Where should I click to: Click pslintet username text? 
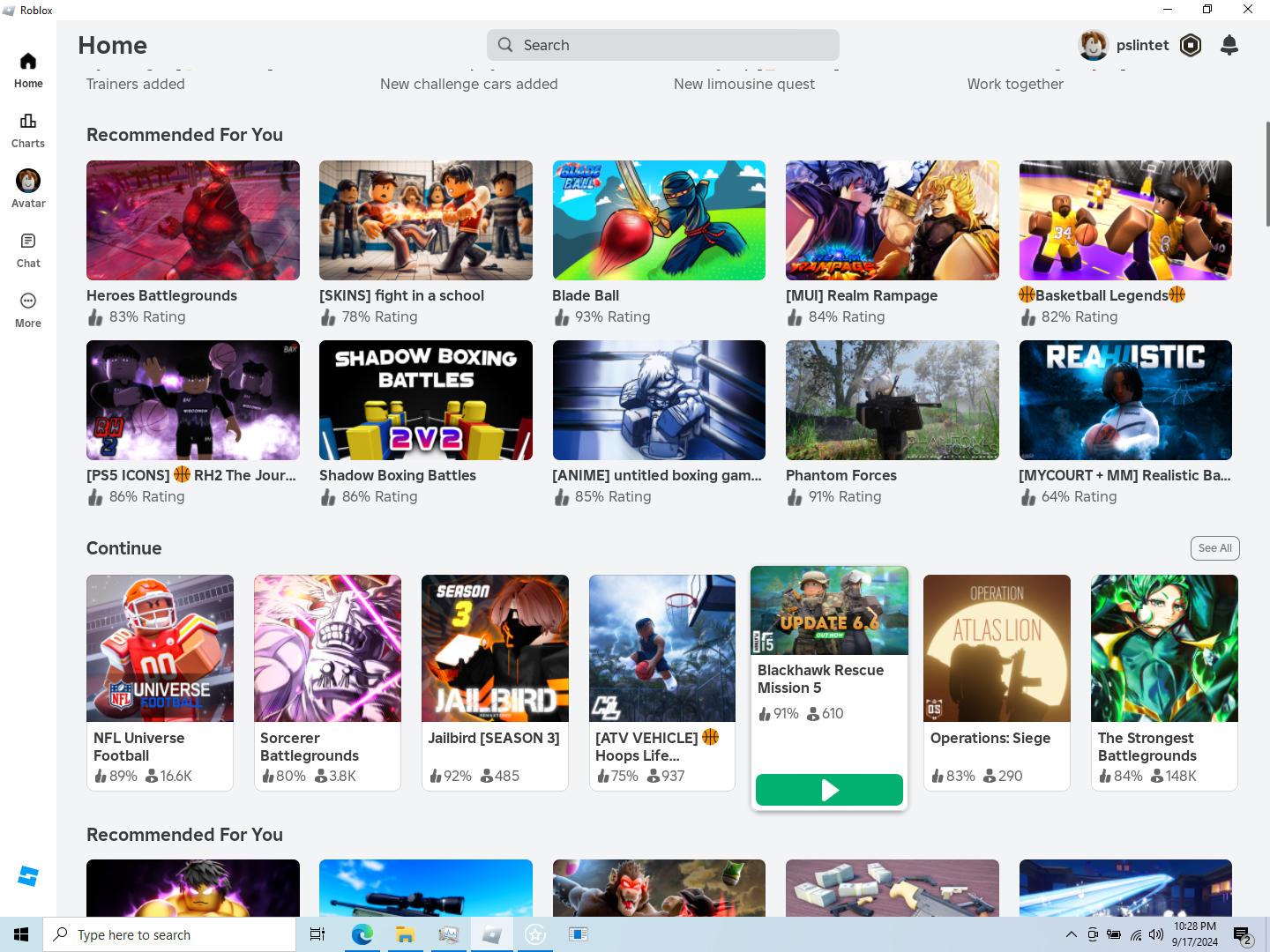(x=1142, y=45)
